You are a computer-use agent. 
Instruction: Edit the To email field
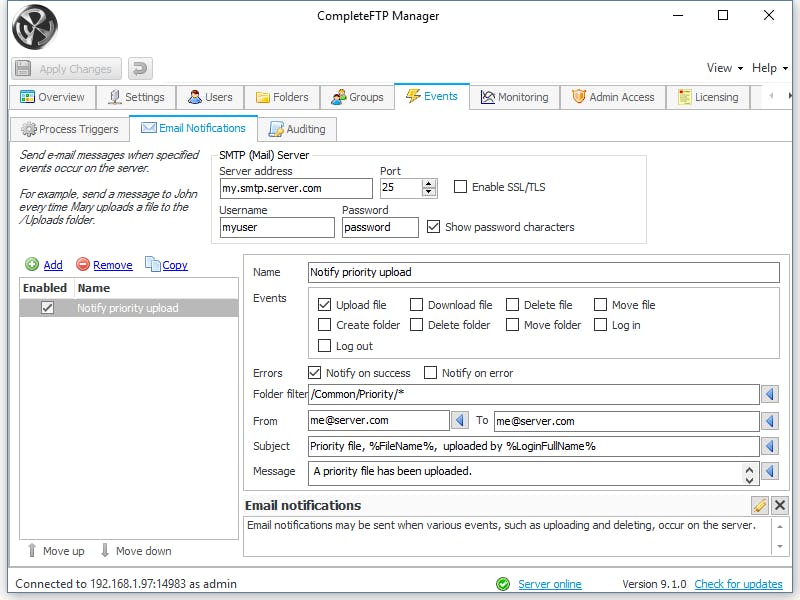(x=627, y=421)
